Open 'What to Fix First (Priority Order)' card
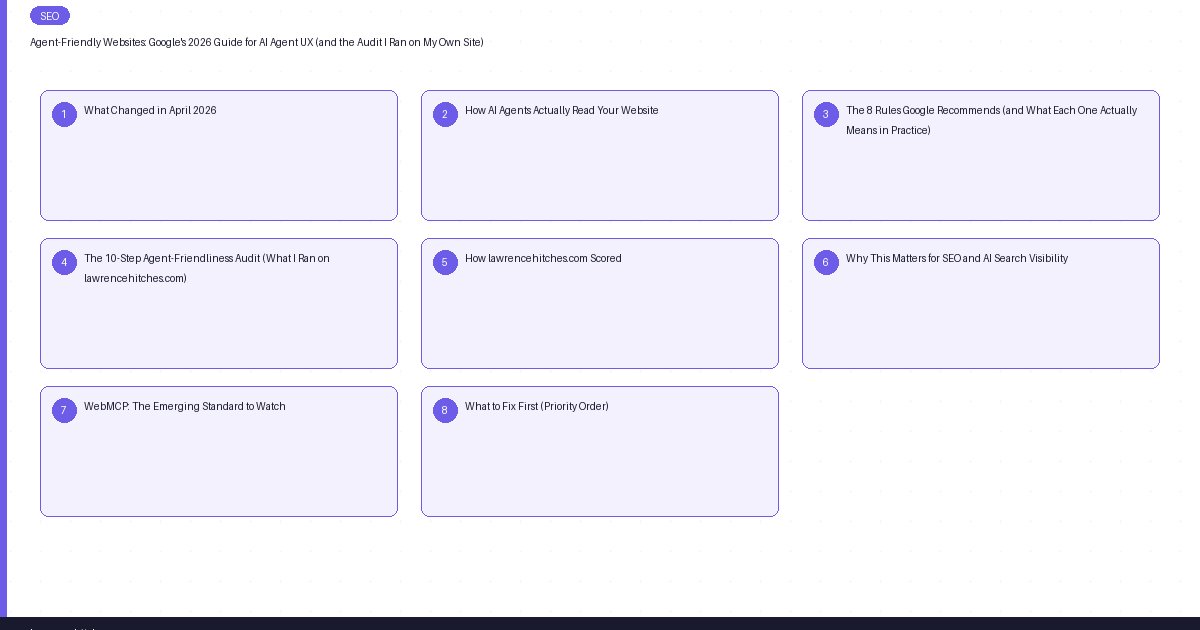1200x630 pixels. pyautogui.click(x=600, y=451)
